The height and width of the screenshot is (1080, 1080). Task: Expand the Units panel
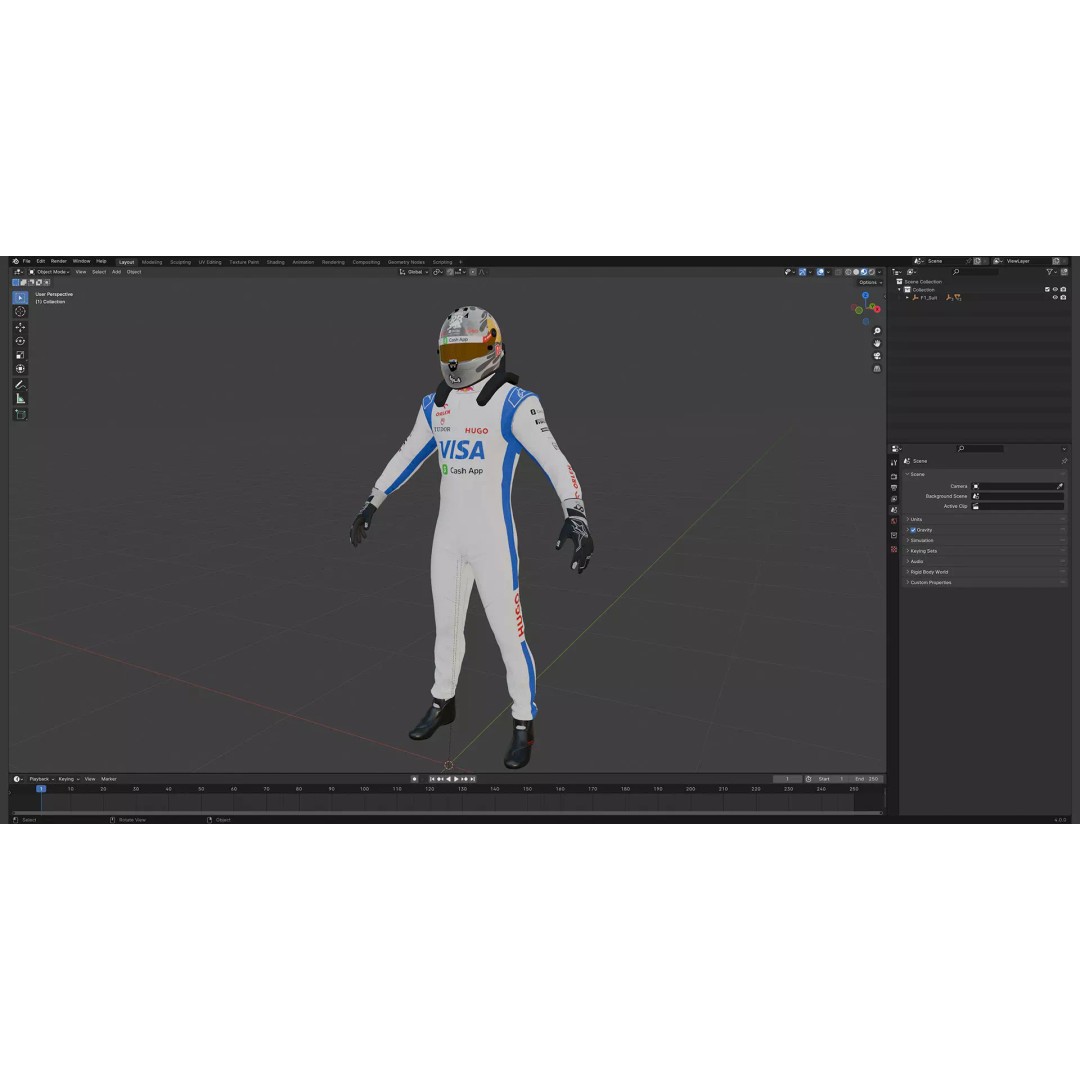985,519
